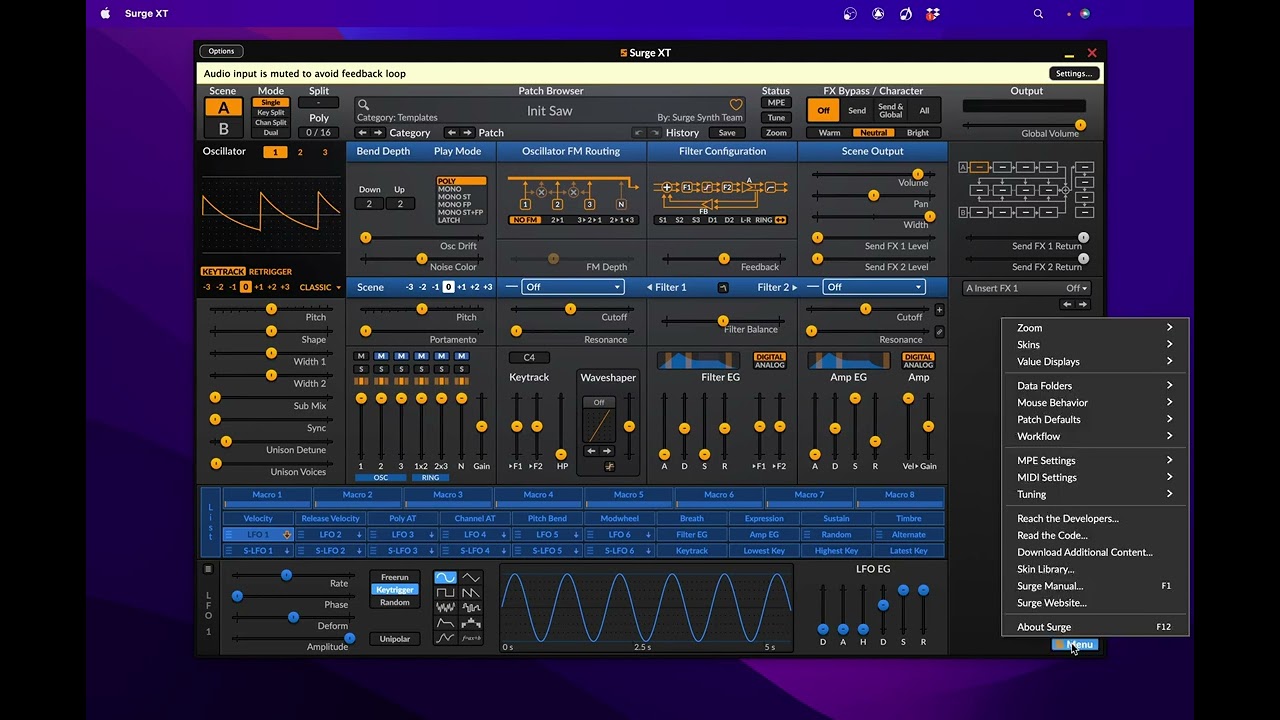
Task: Click the Macro 1 modulation source
Action: click(267, 495)
